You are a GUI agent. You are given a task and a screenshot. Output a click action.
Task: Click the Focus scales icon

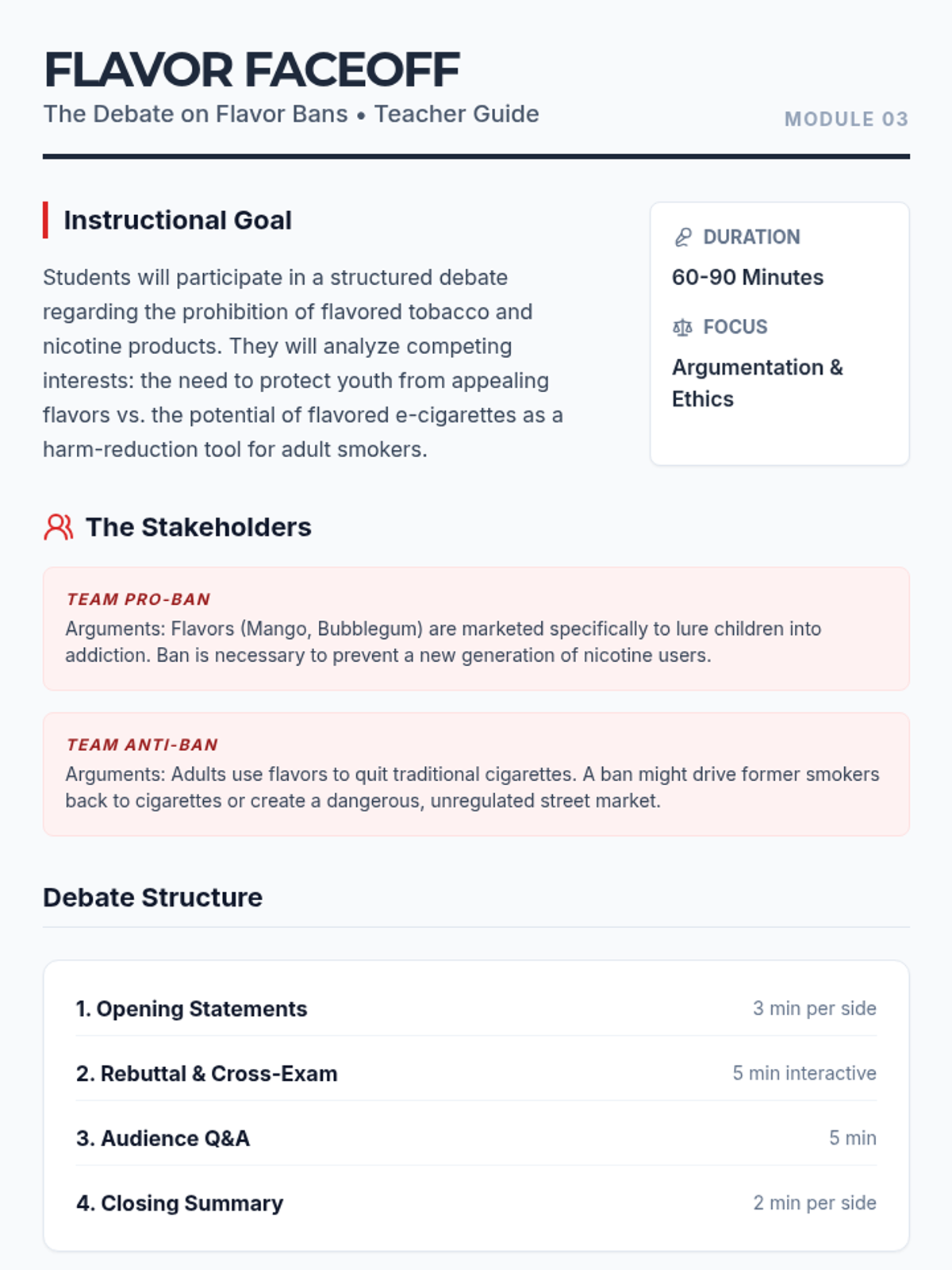pos(682,327)
